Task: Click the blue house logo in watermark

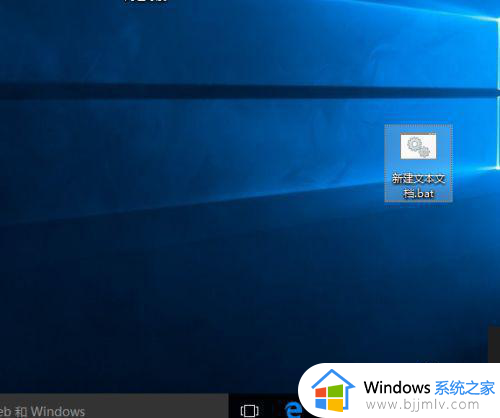Action: (x=333, y=390)
